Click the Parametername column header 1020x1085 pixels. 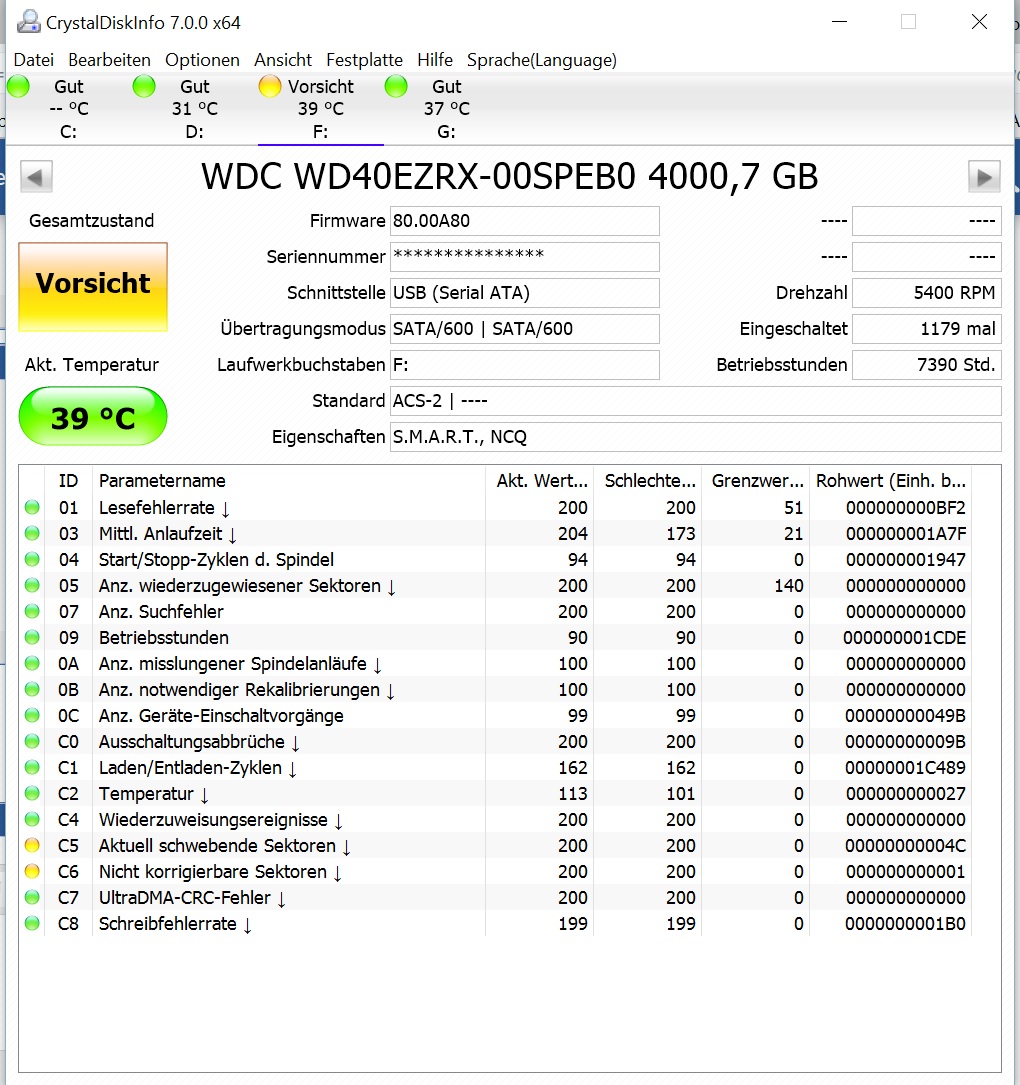pyautogui.click(x=289, y=481)
